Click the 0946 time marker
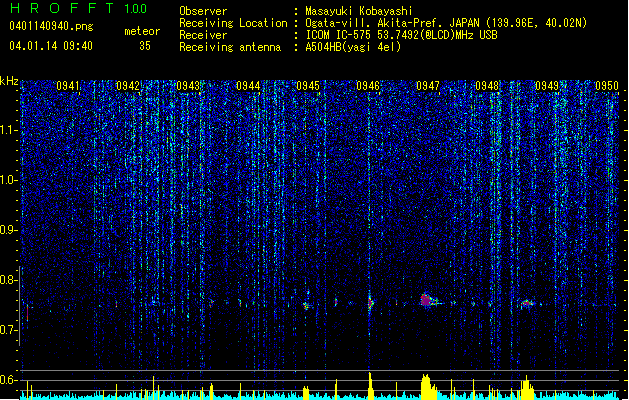629x400 pixels. pos(368,86)
